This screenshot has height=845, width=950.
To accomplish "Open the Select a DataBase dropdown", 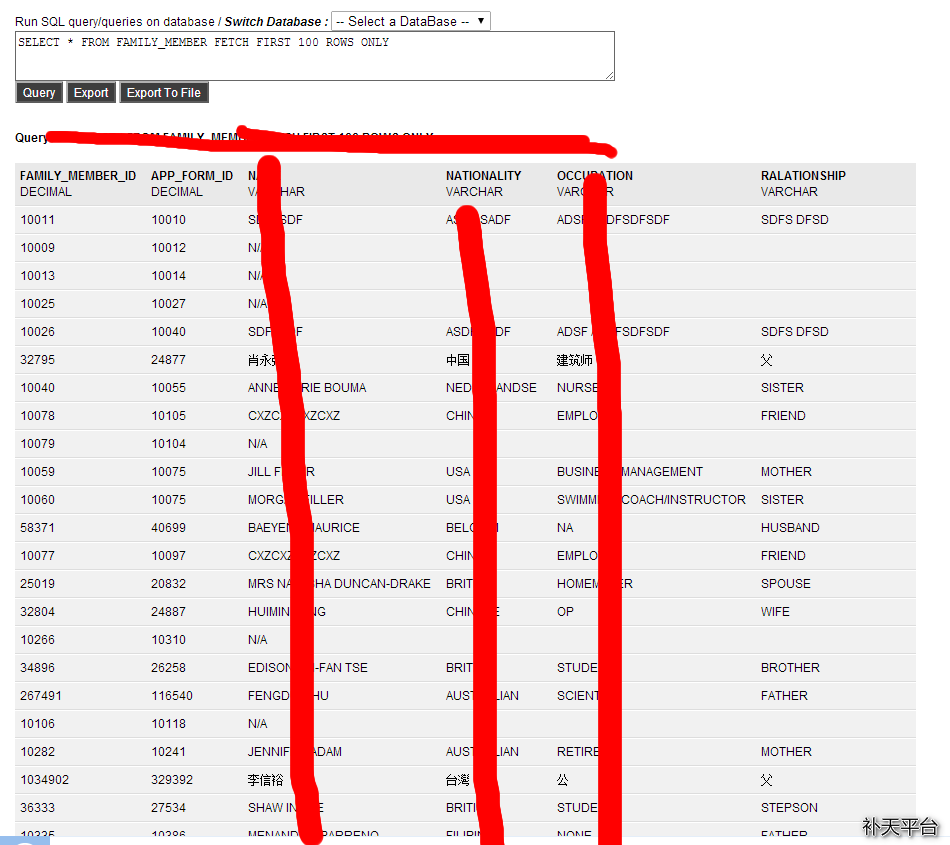I will tap(410, 21).
